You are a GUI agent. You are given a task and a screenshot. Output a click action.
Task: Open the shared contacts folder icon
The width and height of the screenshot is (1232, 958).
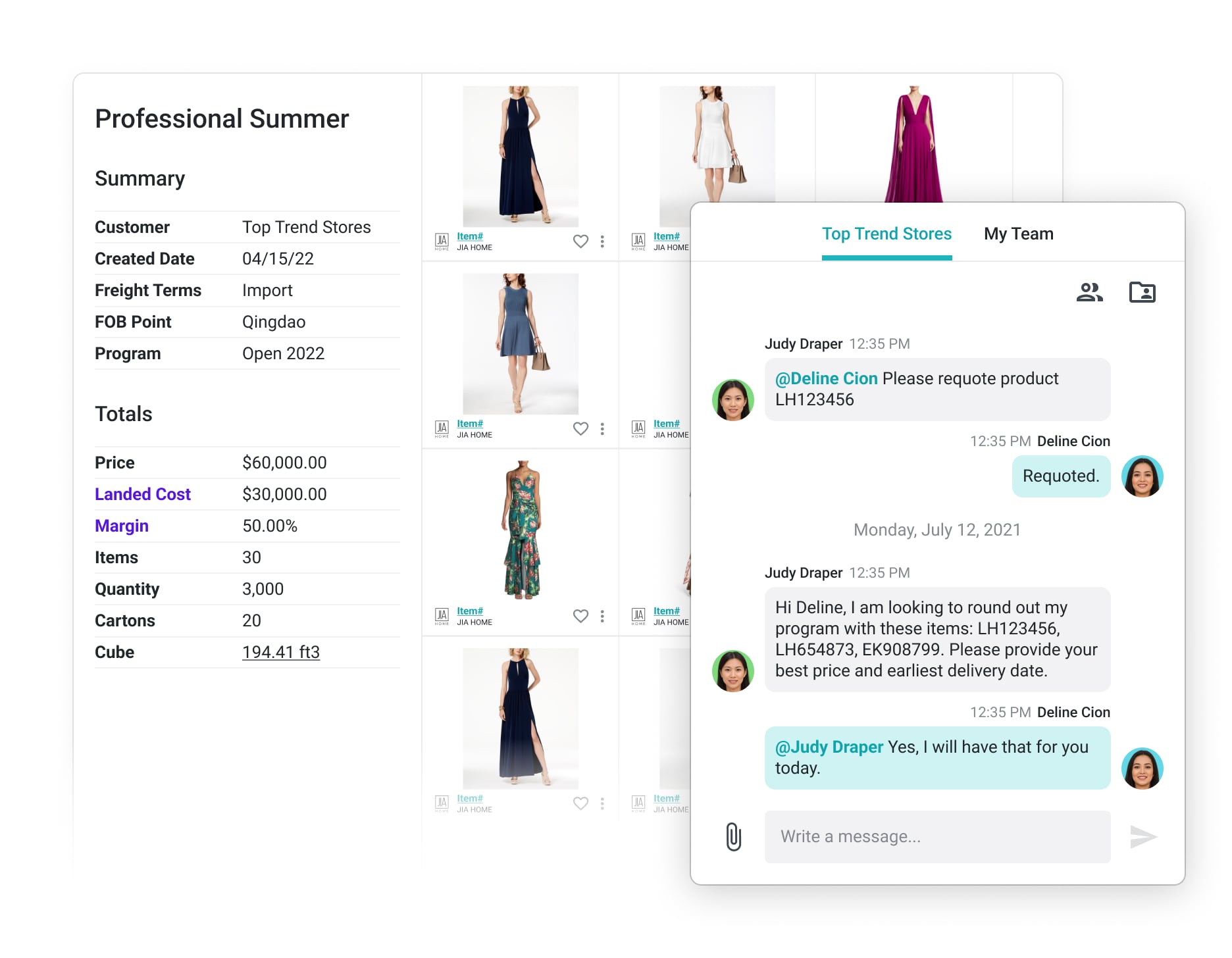tap(1142, 292)
